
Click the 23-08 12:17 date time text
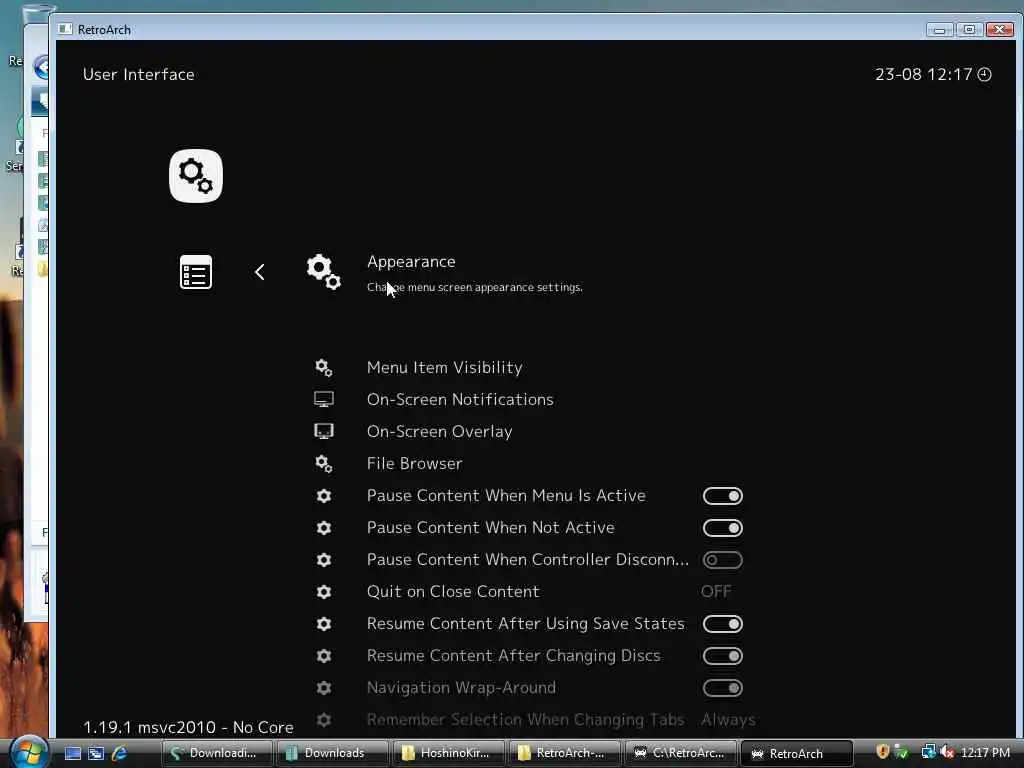click(x=923, y=74)
